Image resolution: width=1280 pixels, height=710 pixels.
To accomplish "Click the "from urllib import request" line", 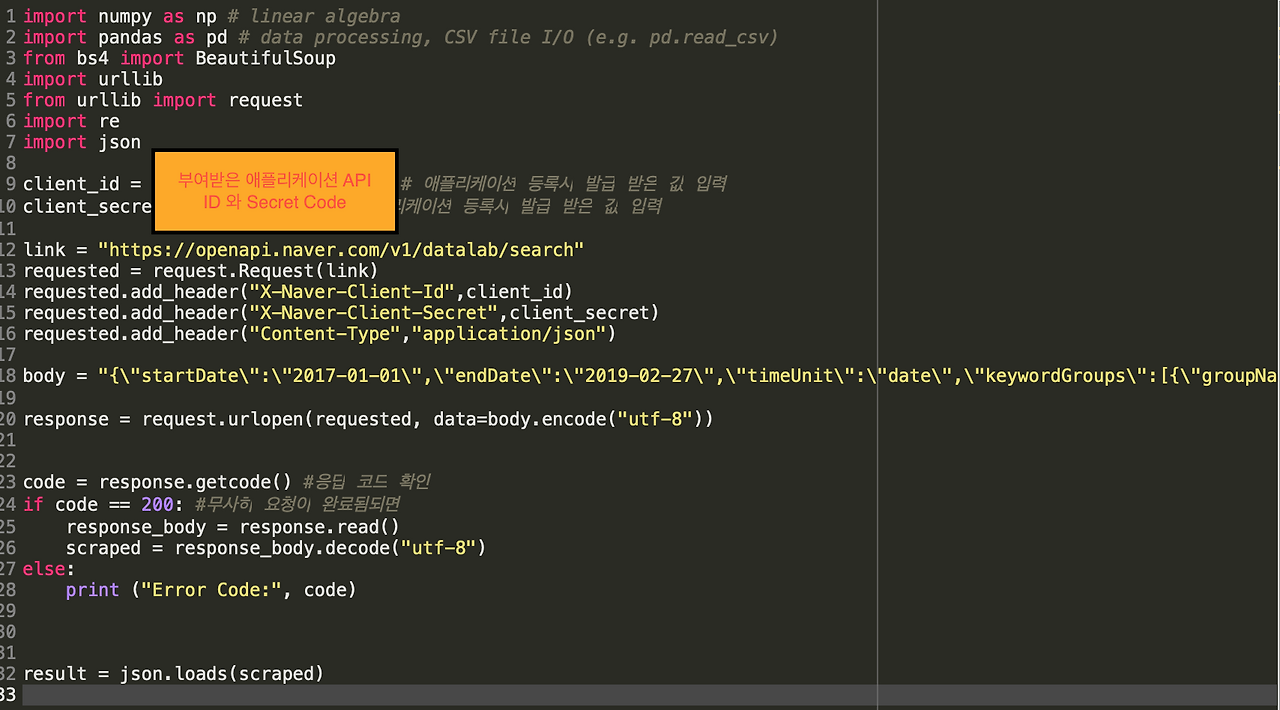I will 163,100.
